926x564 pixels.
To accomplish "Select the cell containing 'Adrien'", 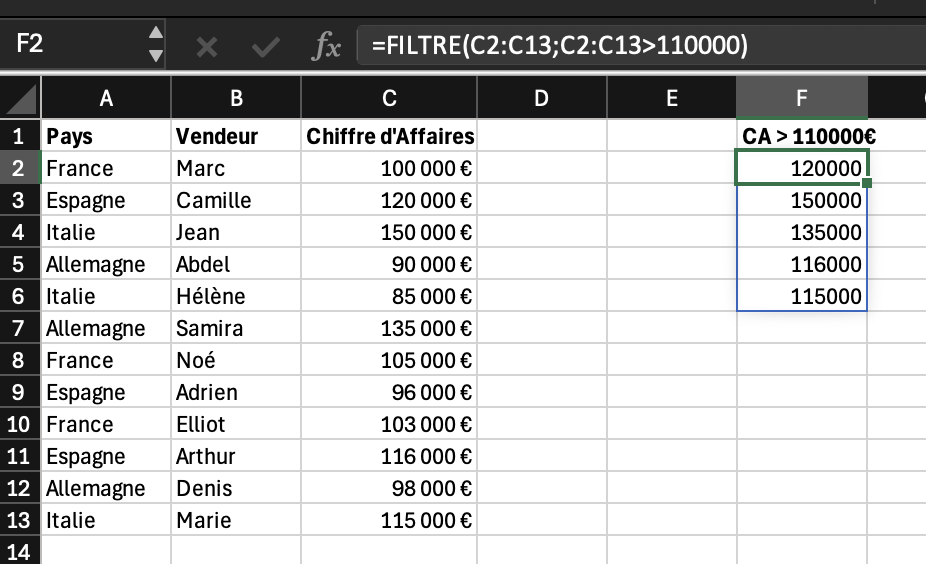I will [x=236, y=392].
